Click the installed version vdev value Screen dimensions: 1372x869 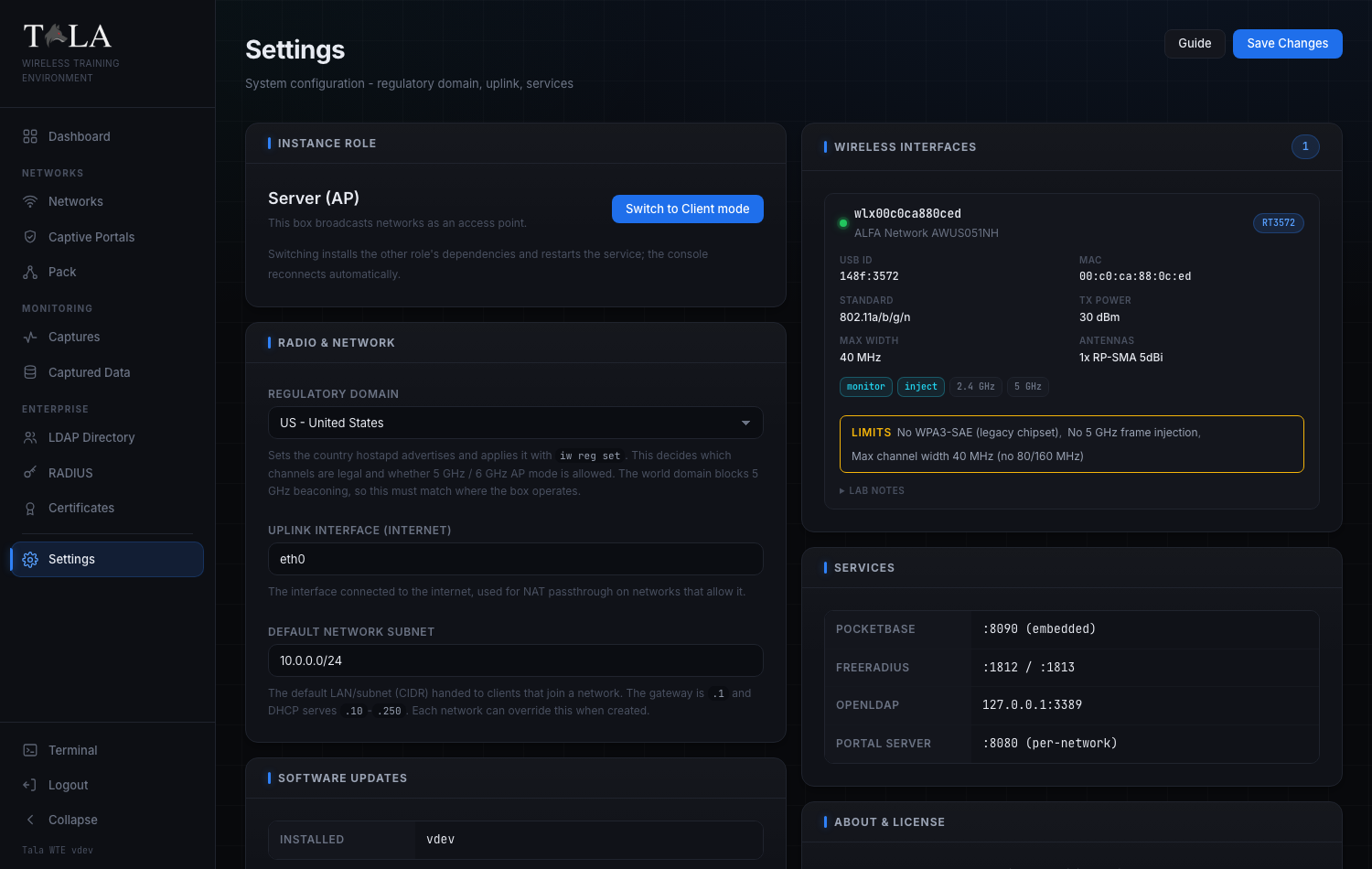[x=441, y=839]
